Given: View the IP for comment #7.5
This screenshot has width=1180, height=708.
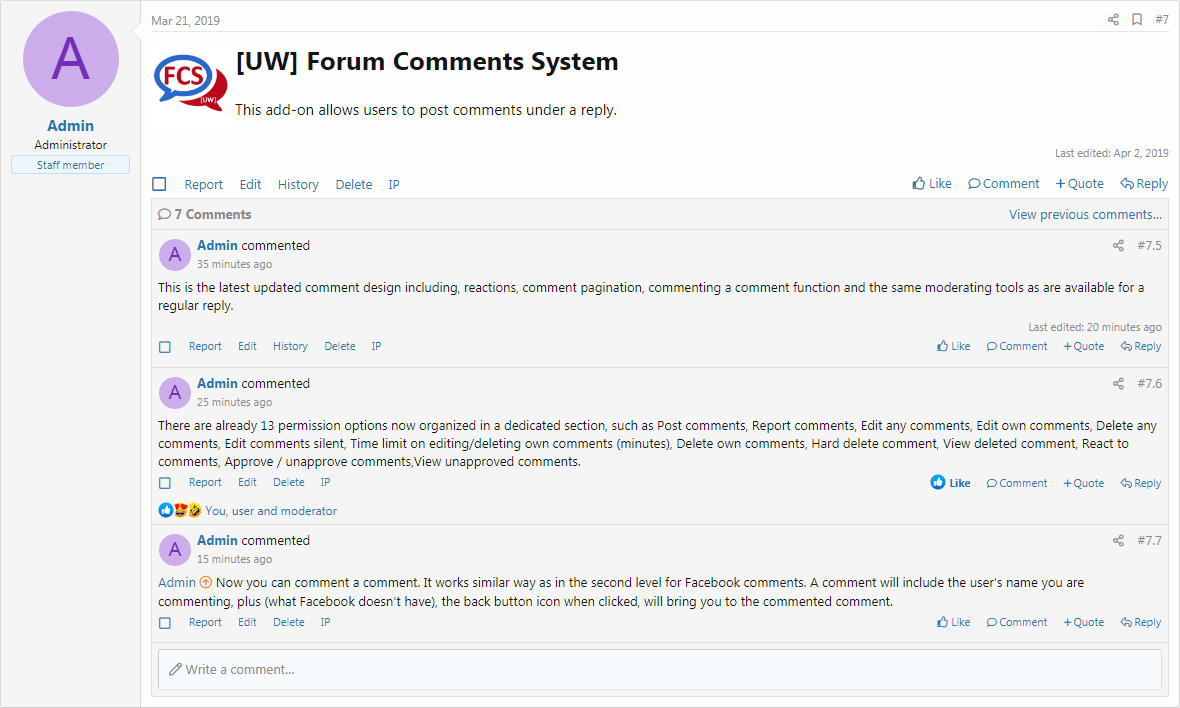Looking at the screenshot, I should 376,345.
